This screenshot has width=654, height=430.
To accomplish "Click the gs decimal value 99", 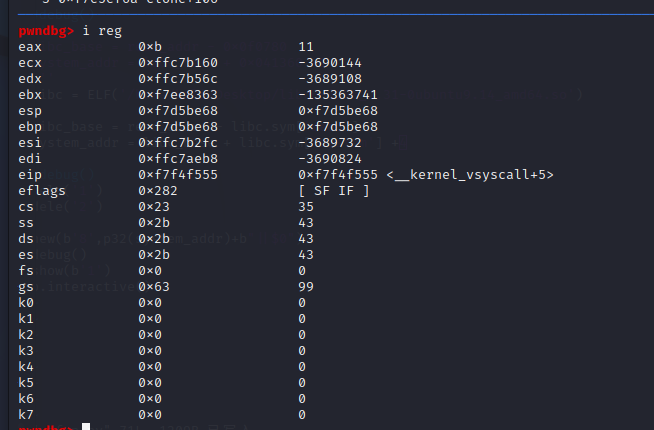I will tap(306, 287).
